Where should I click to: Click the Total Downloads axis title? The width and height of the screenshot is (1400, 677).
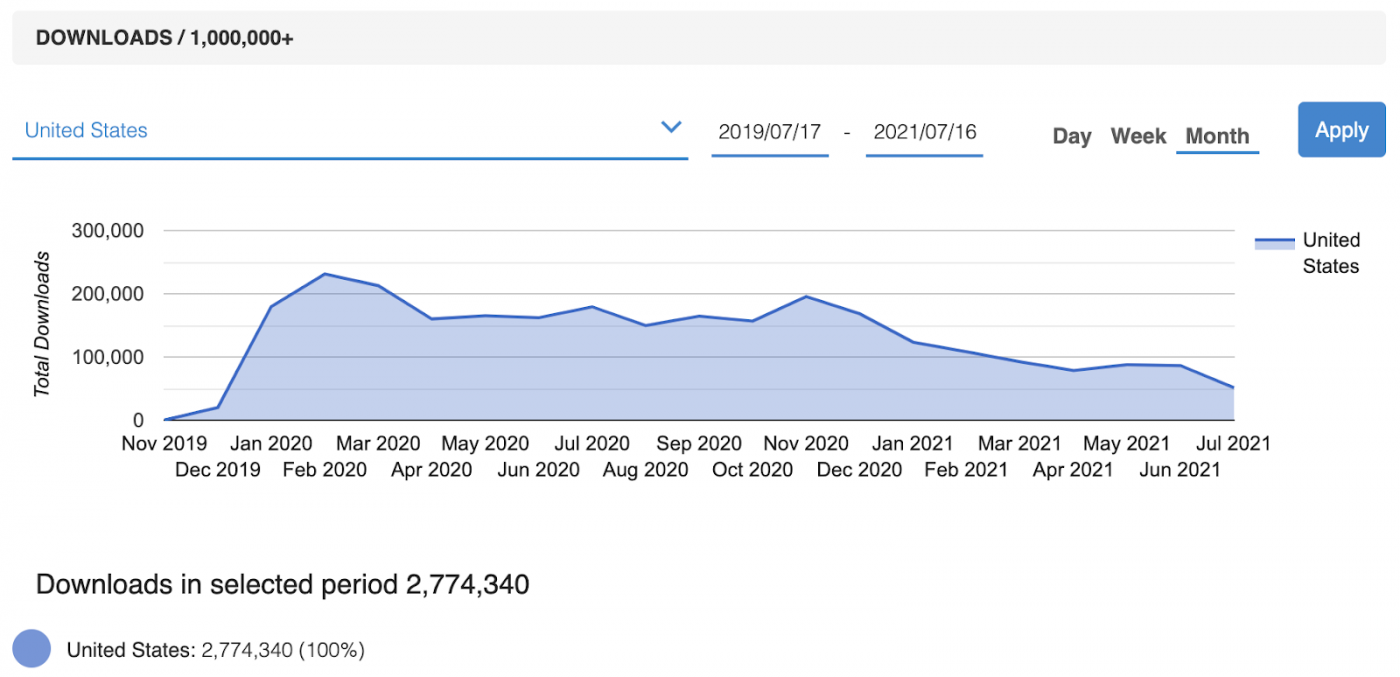[x=42, y=324]
